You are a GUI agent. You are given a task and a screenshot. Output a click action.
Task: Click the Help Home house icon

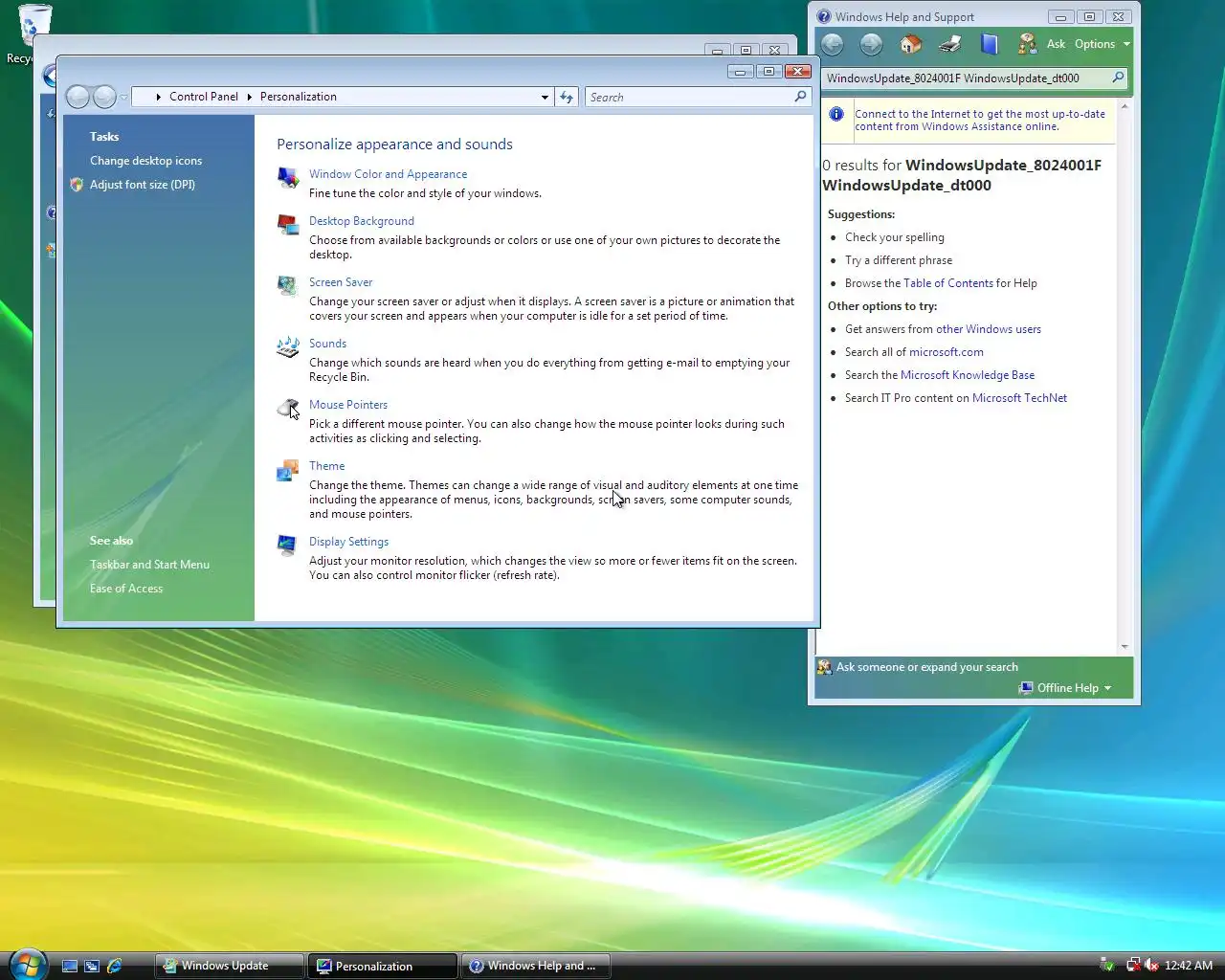point(910,44)
